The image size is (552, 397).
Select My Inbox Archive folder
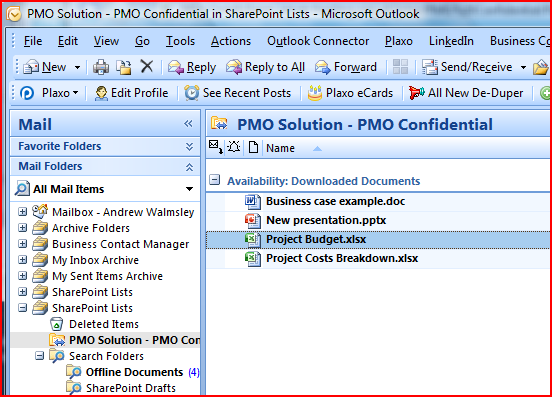coord(95,260)
